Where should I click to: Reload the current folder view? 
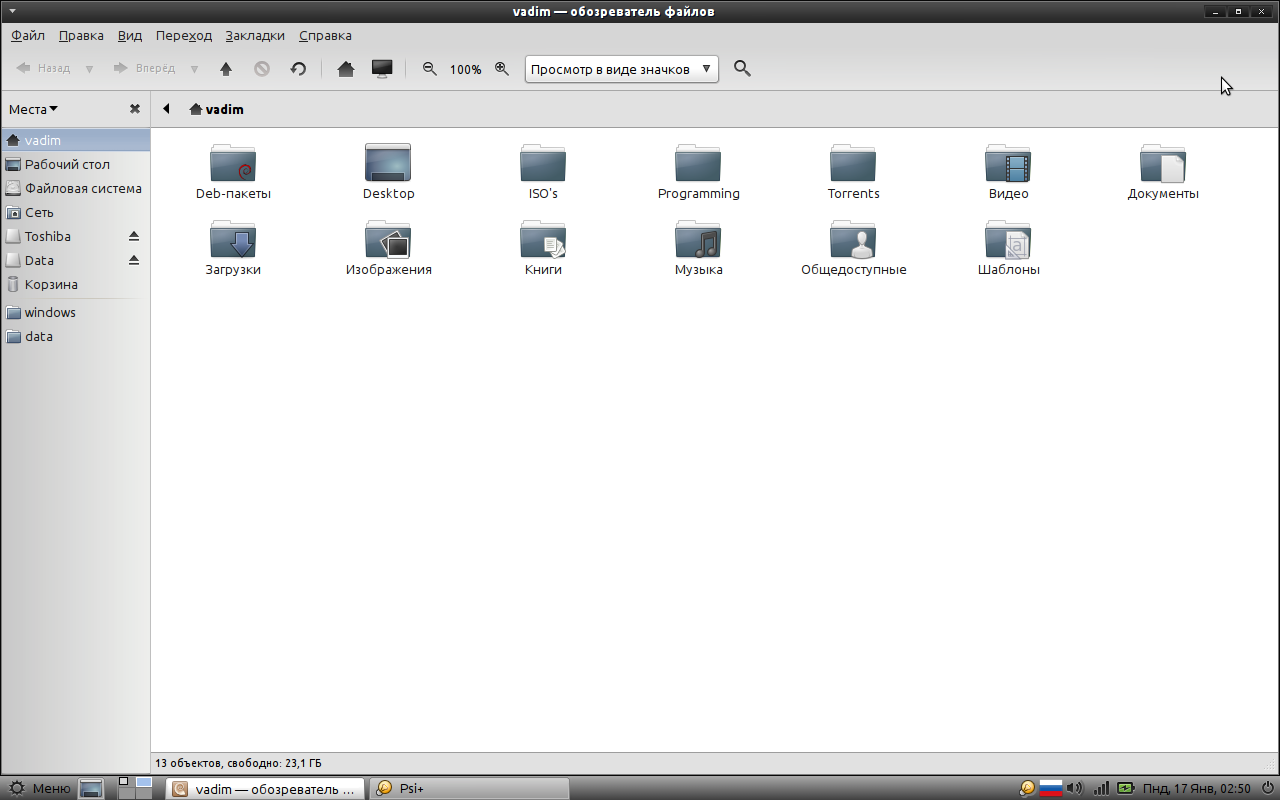298,68
